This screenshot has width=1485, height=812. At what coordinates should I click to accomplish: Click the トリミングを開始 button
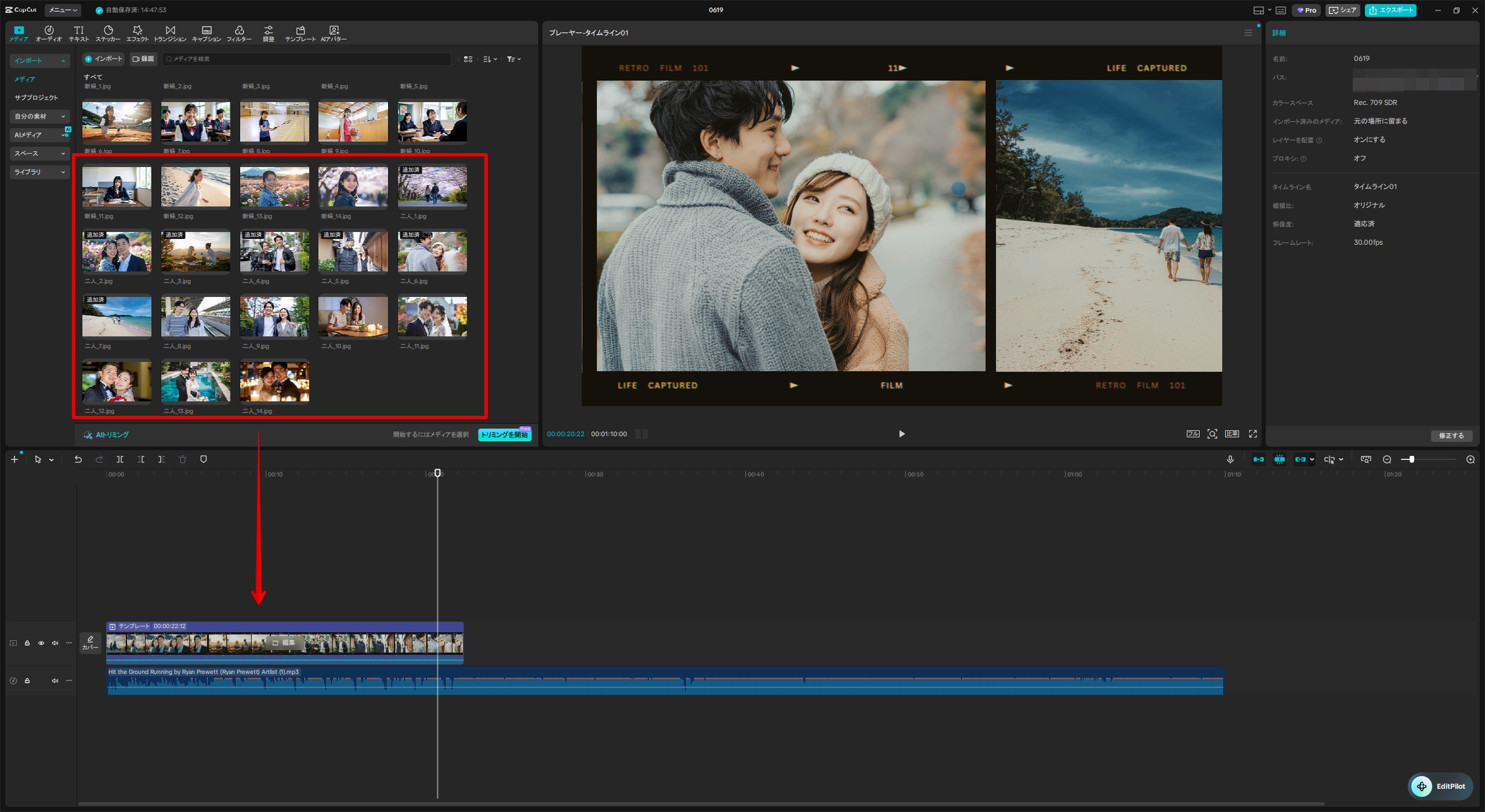tap(505, 434)
